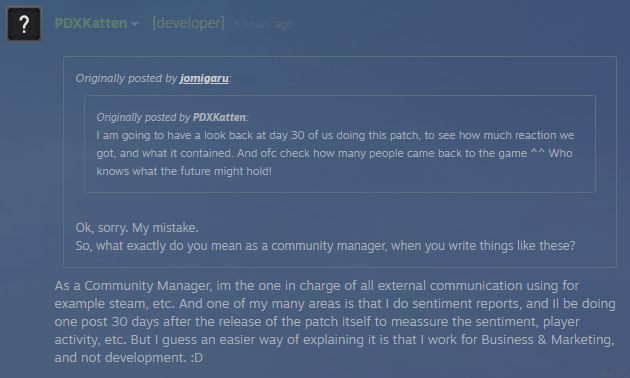Click the ':D' emoticon ending the reply
This screenshot has height=378, width=630.
[x=196, y=358]
